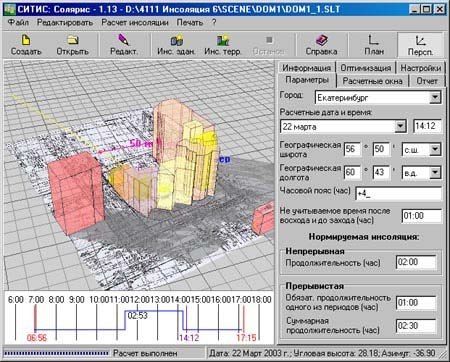The image size is (450, 362).
Task: Expand the с.ш. latitude hemisphere dropdown
Action: point(435,150)
